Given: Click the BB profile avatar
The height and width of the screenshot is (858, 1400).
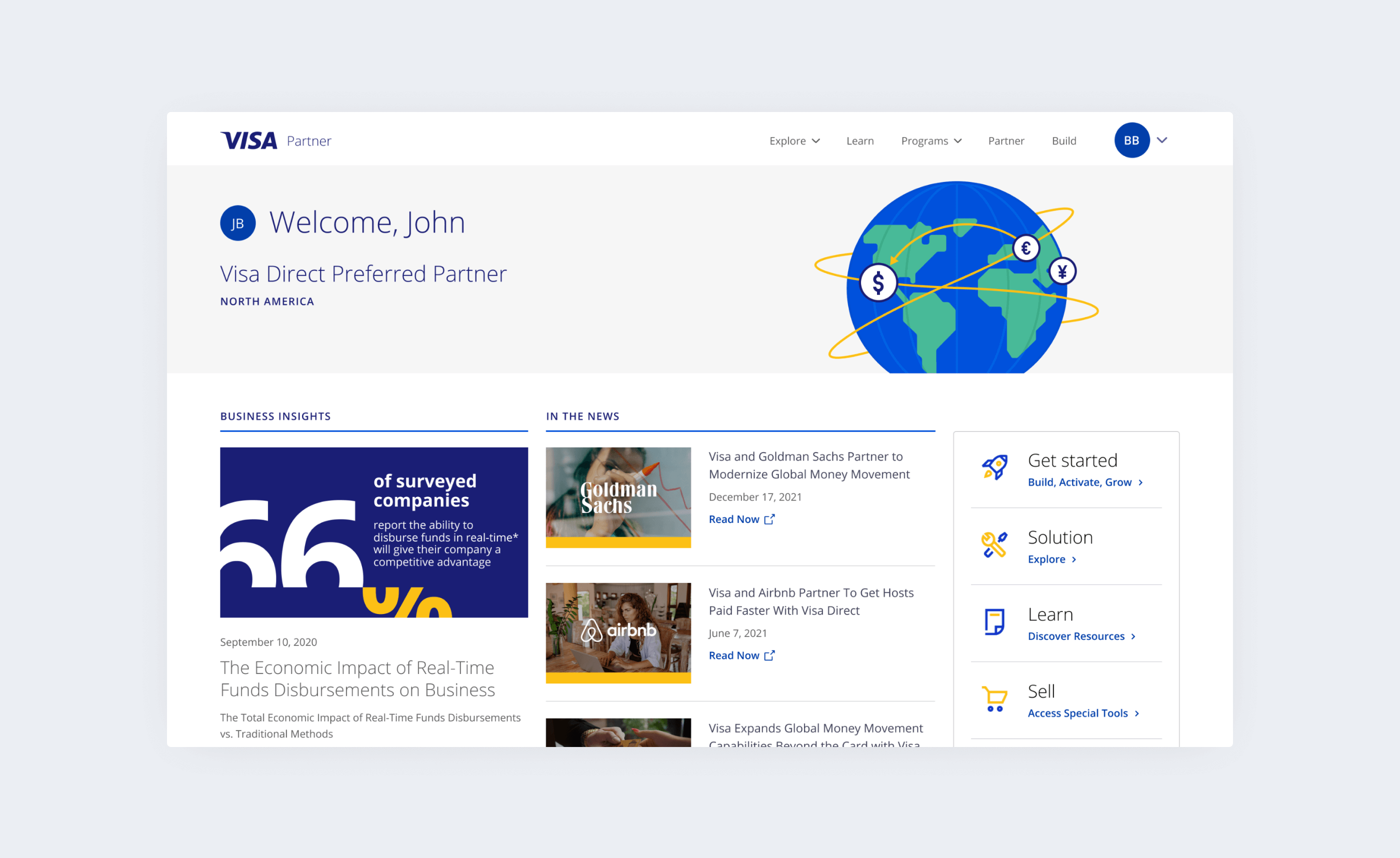Looking at the screenshot, I should click(1131, 140).
